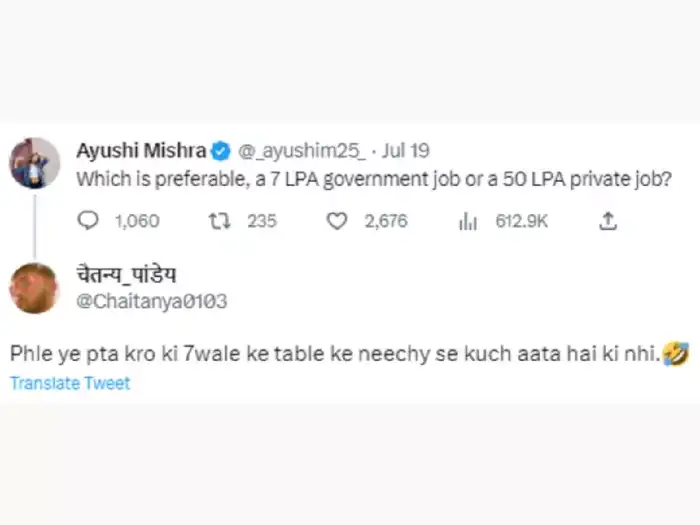Click the 2,676 likes count

tap(386, 221)
